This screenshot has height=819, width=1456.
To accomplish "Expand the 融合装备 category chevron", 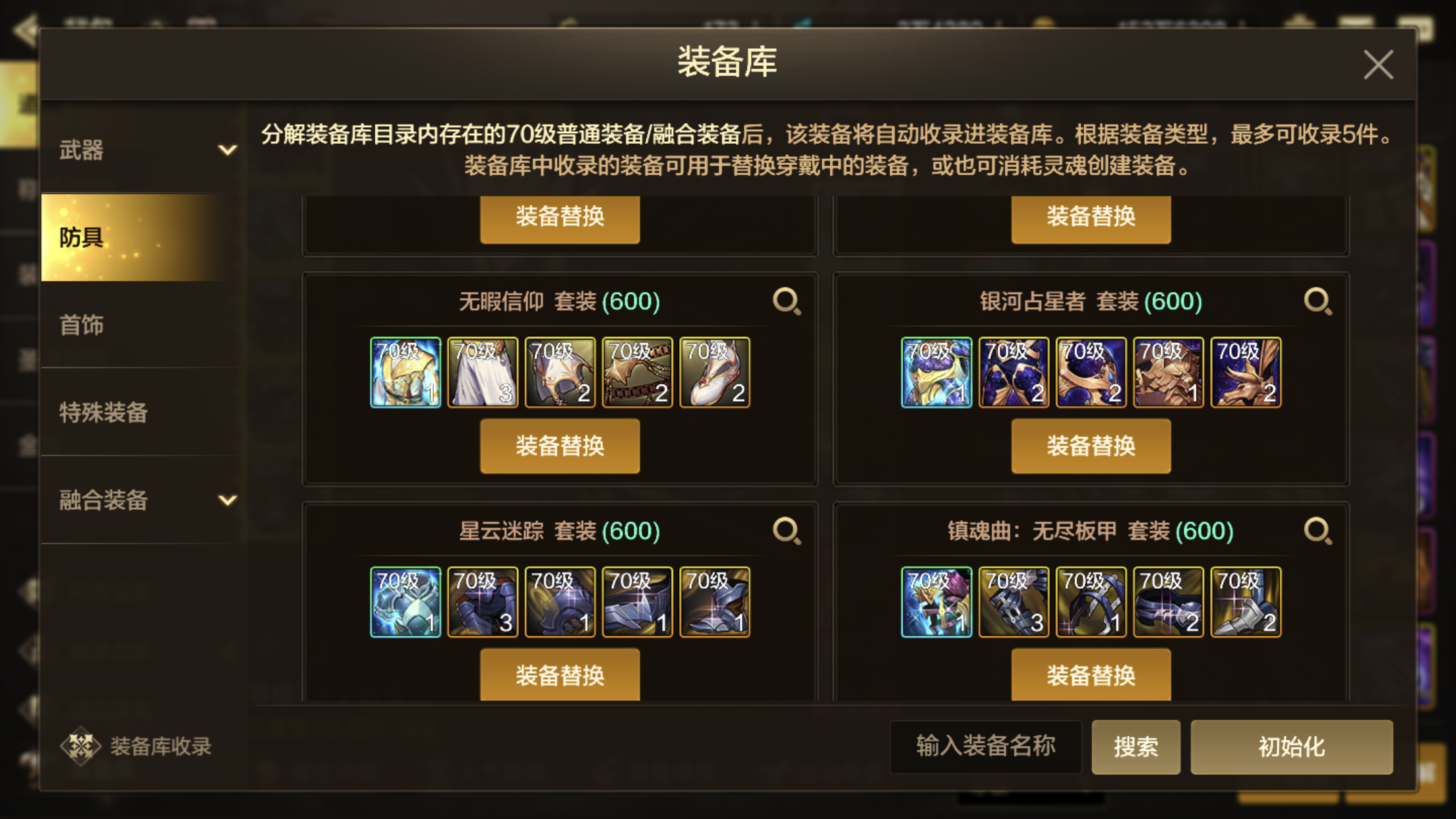I will [x=228, y=500].
